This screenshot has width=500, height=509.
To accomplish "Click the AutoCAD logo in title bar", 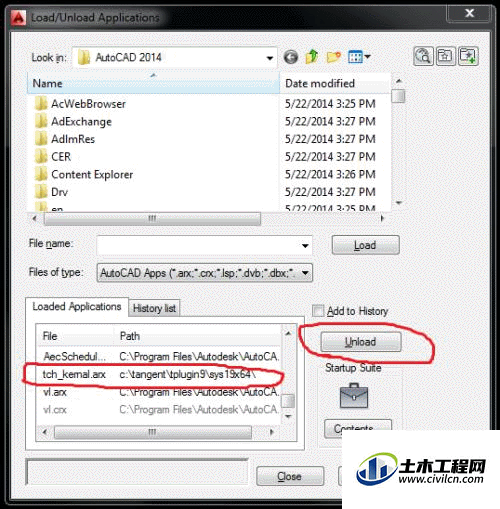I will pyautogui.click(x=18, y=17).
